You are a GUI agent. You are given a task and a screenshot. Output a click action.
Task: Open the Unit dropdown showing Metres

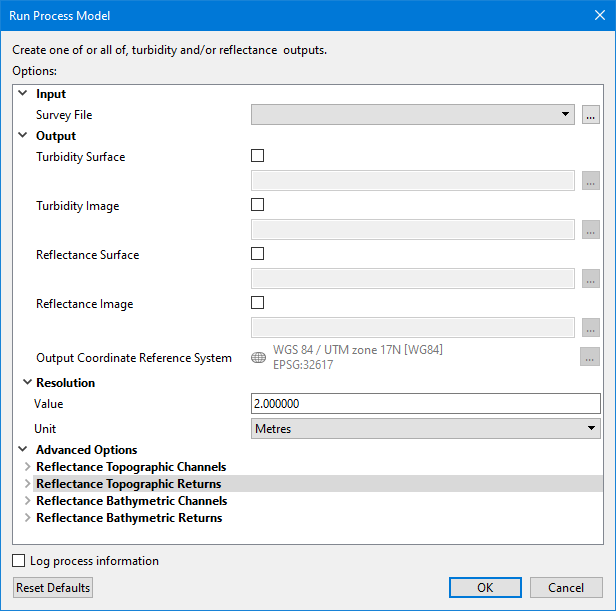425,429
